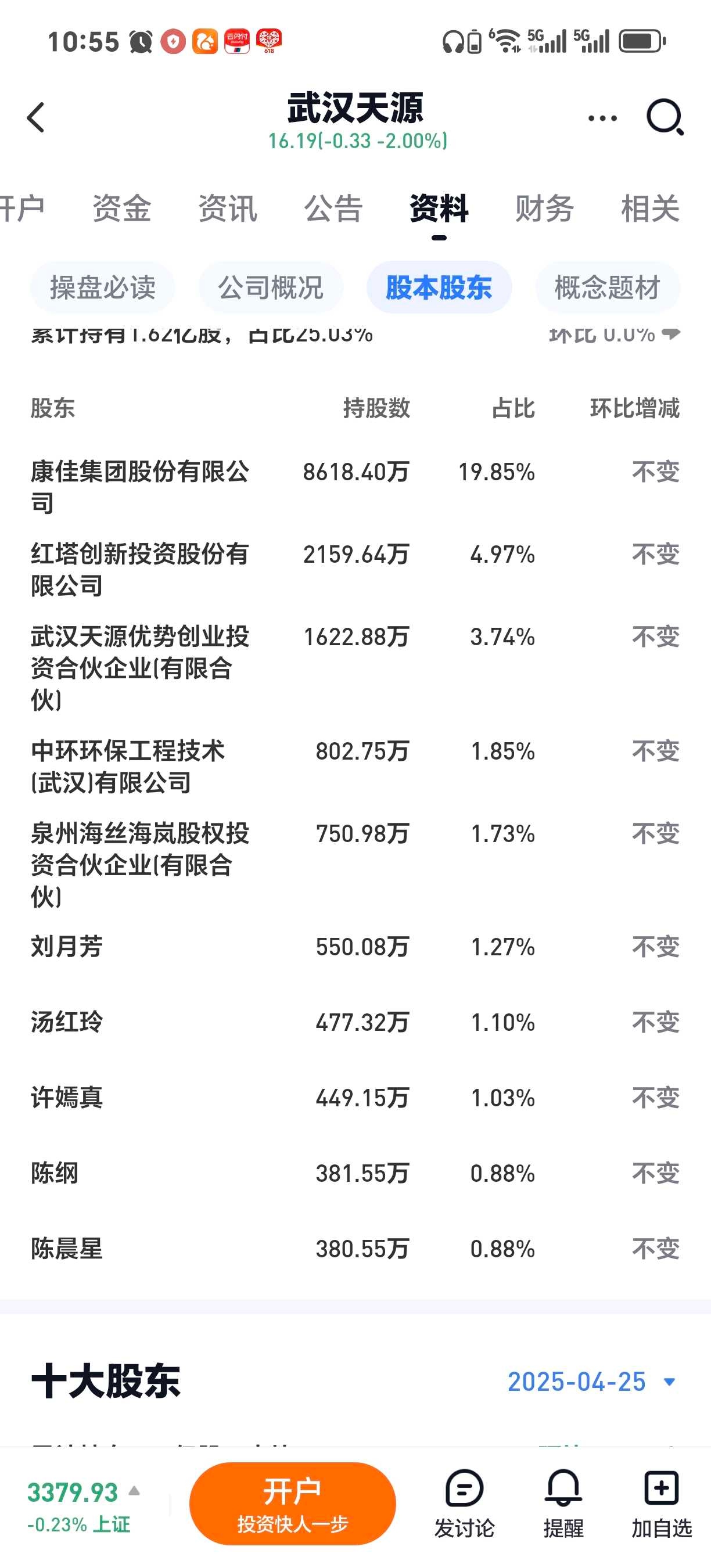Open 康佳集团股份有限公司 shareholder row
711x1568 pixels.
tap(355, 487)
